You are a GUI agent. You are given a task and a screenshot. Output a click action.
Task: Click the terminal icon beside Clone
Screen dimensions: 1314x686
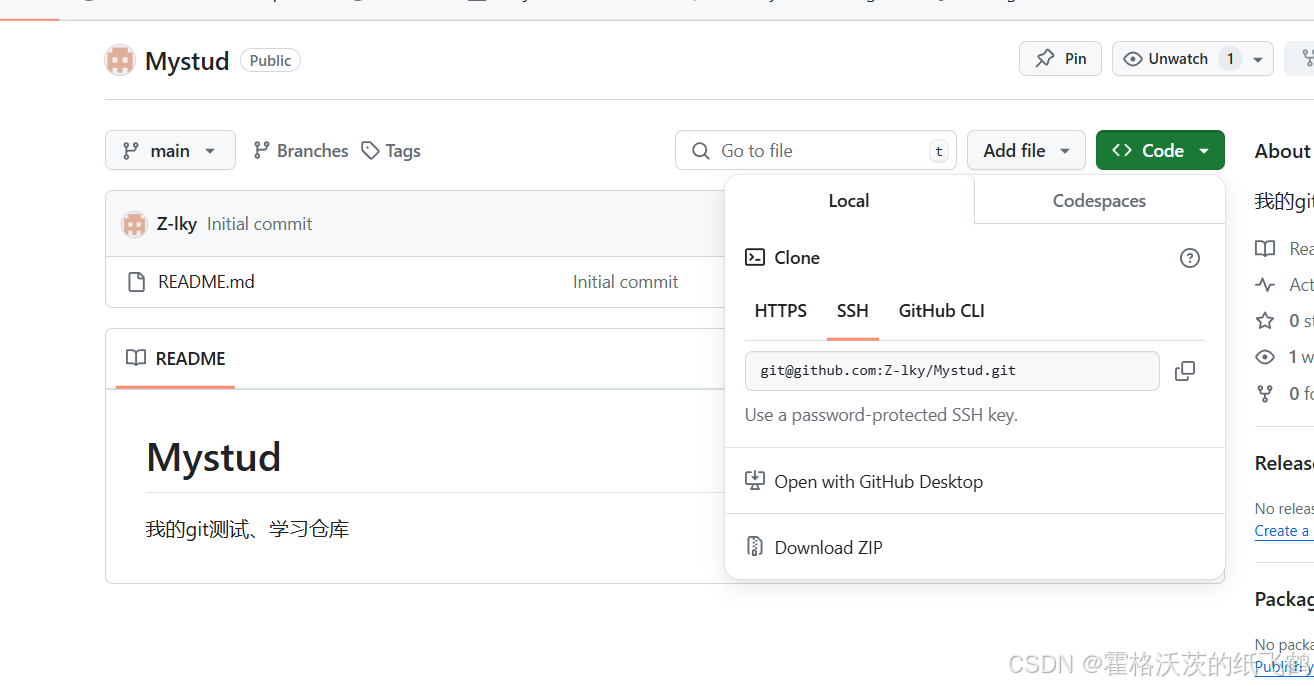[x=755, y=257]
